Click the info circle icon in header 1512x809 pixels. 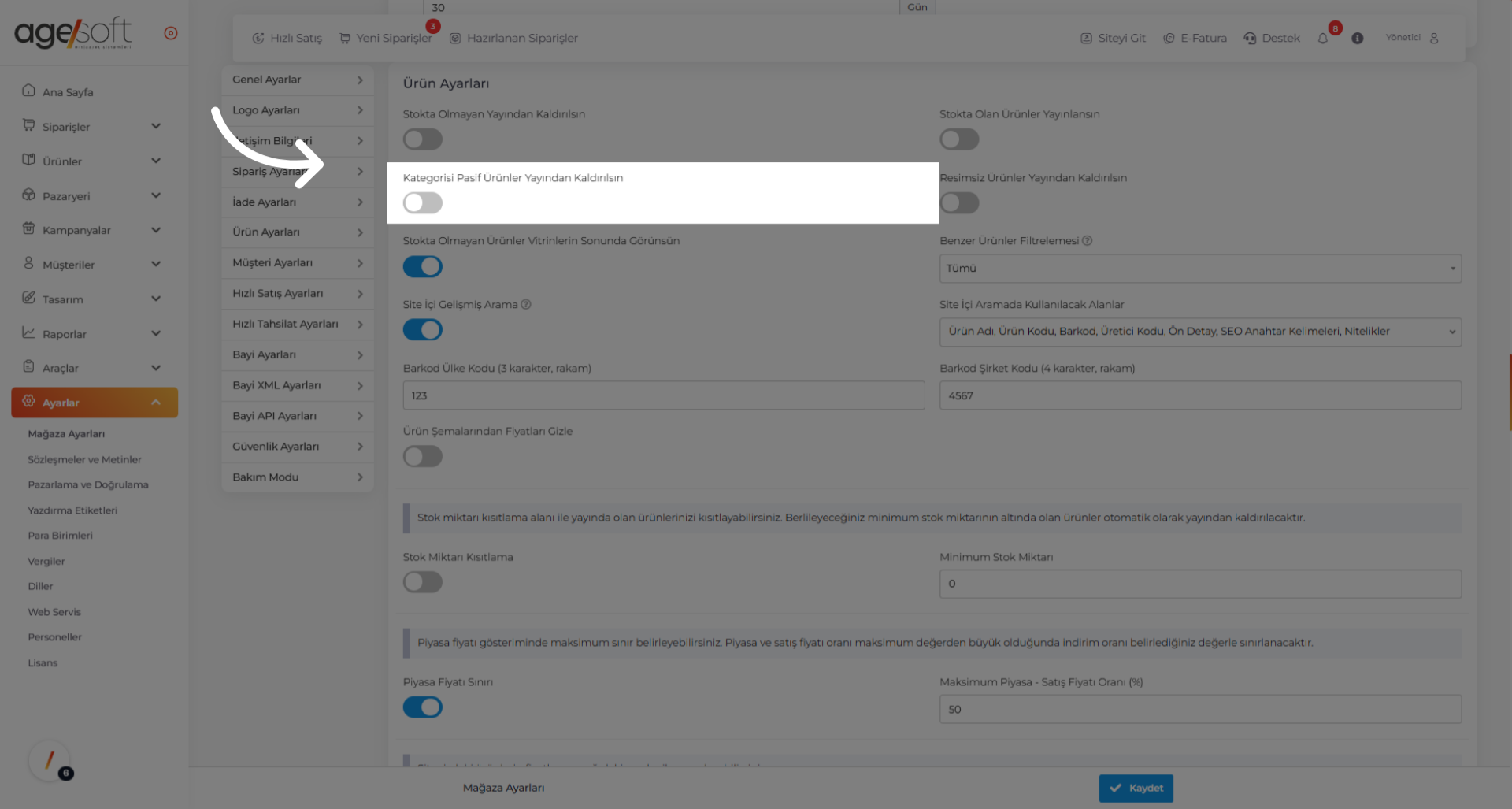point(1358,38)
